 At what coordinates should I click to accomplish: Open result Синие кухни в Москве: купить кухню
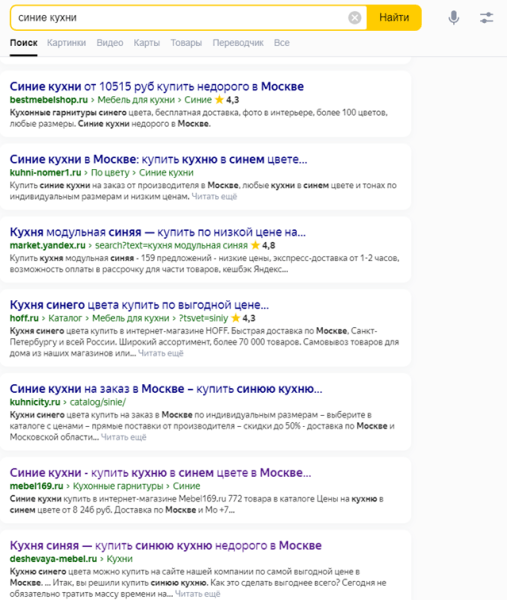coord(158,159)
